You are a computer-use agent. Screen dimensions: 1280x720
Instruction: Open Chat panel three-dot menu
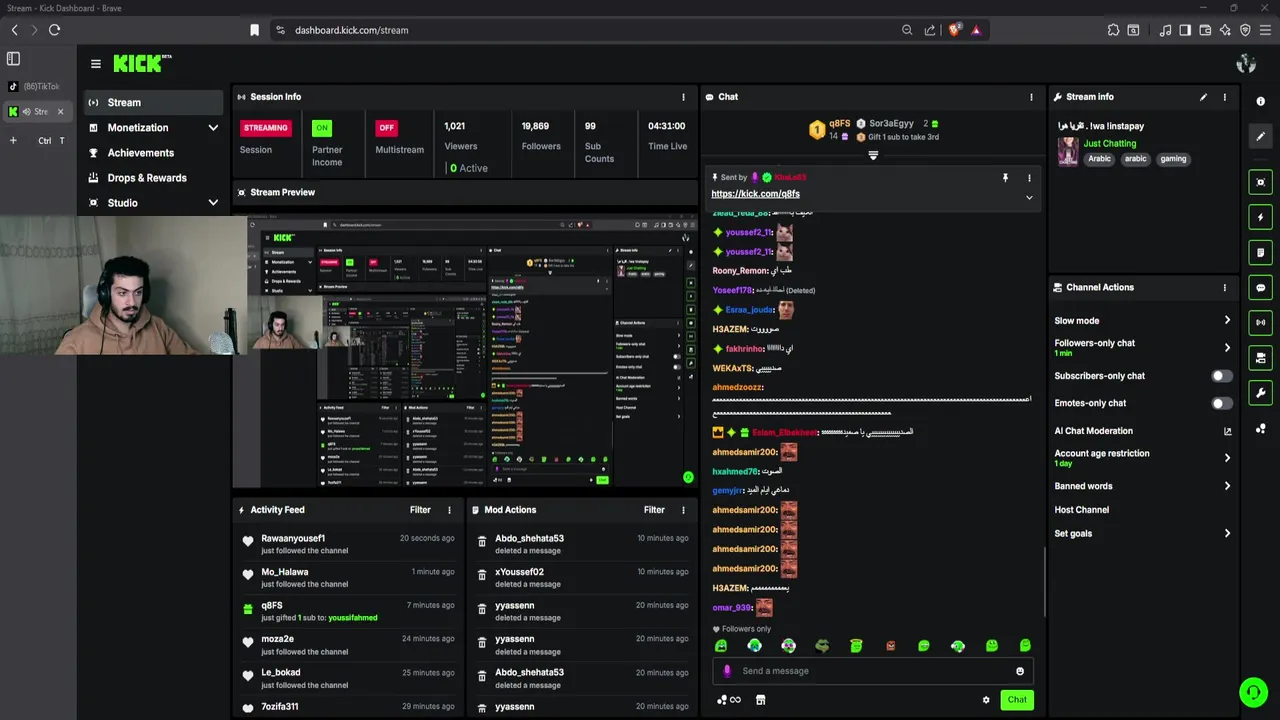pos(1031,97)
